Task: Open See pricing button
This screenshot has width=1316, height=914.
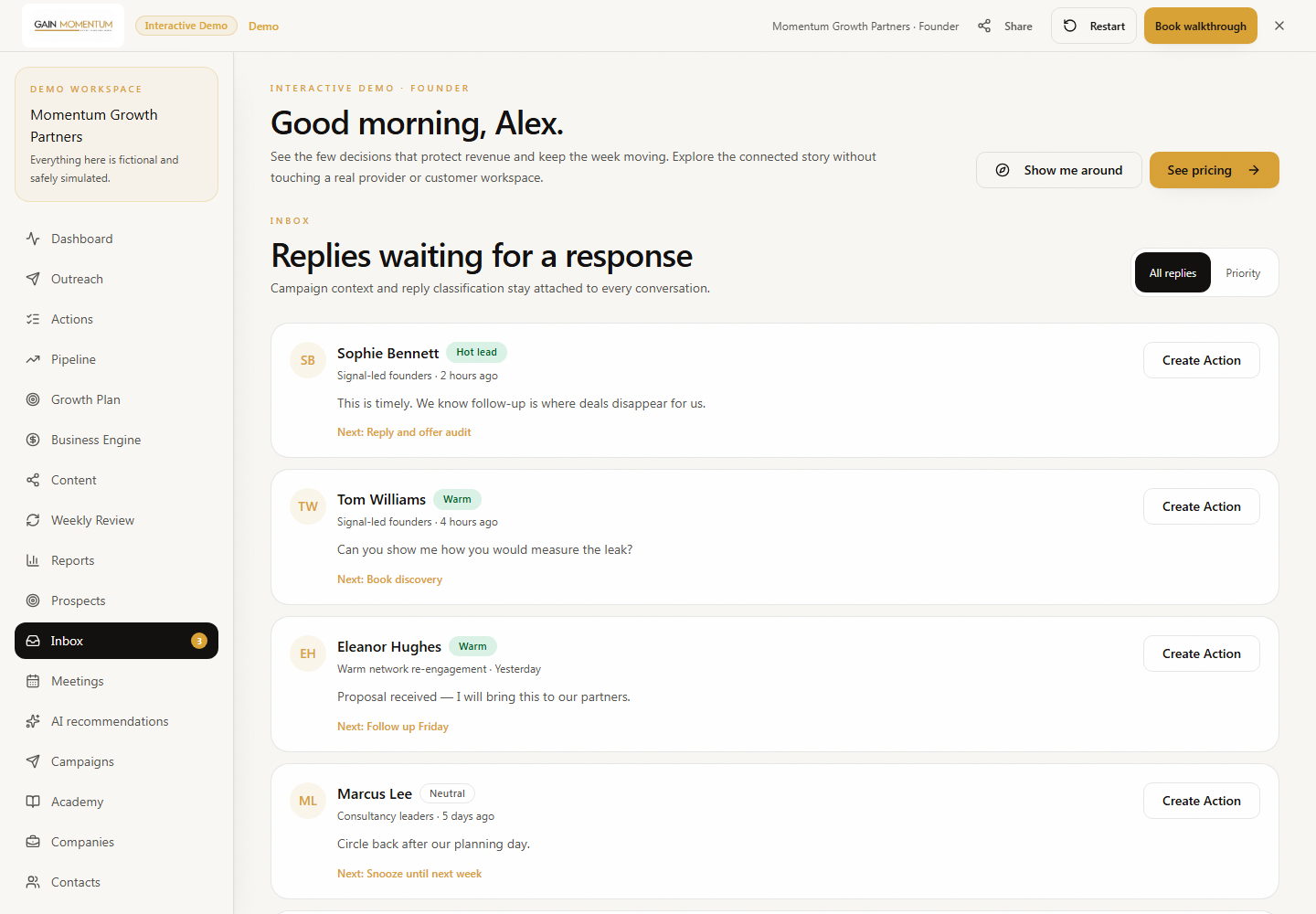Action: [1215, 170]
